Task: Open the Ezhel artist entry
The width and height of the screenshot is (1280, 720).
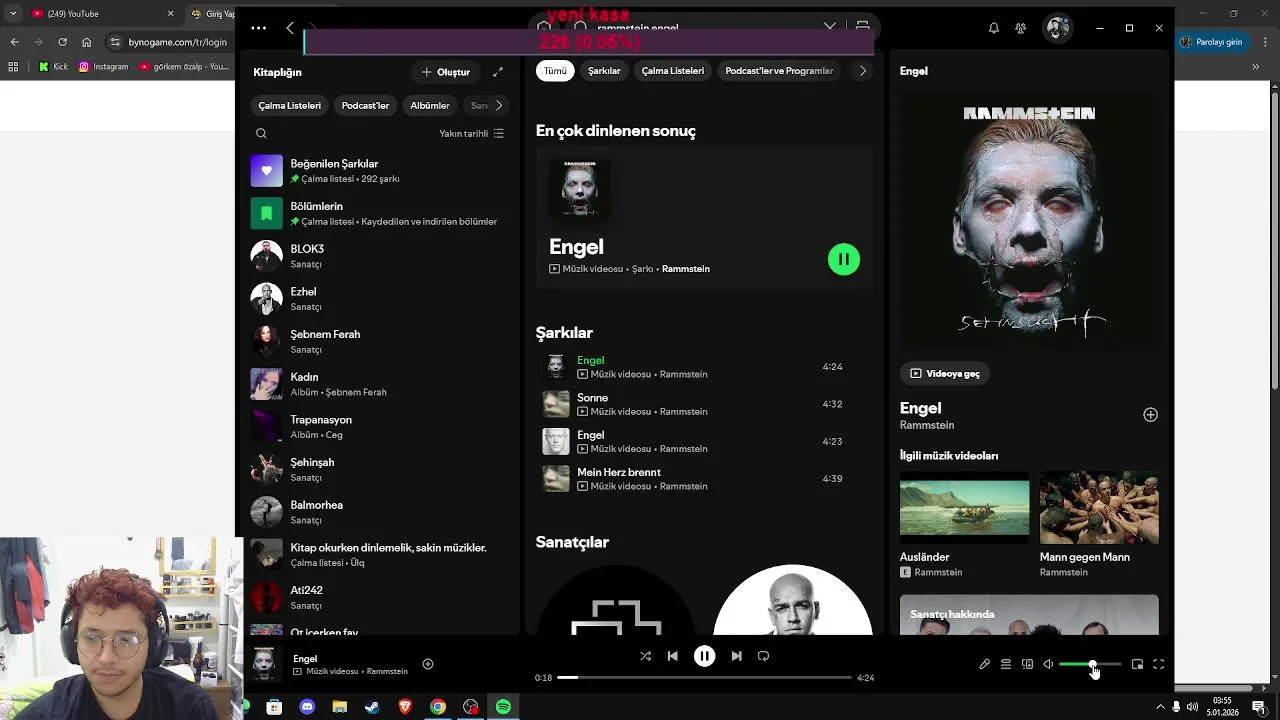Action: tap(380, 299)
